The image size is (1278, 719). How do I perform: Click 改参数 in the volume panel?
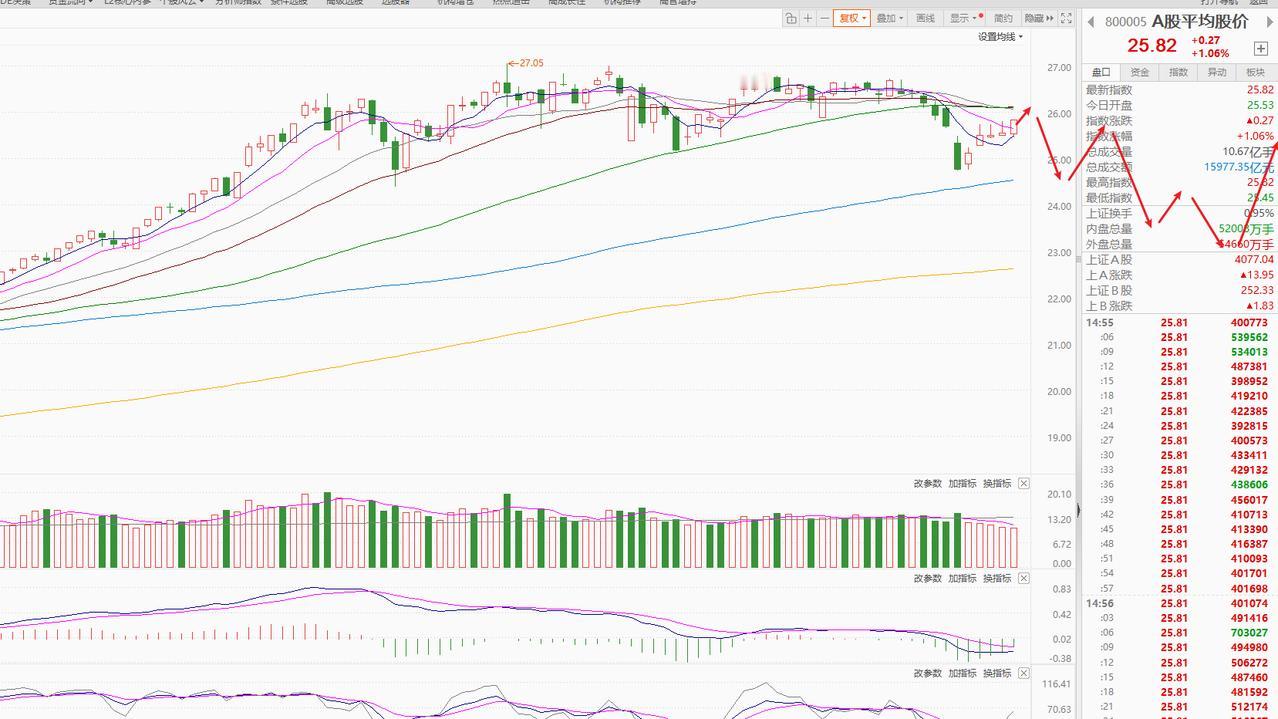(928, 484)
